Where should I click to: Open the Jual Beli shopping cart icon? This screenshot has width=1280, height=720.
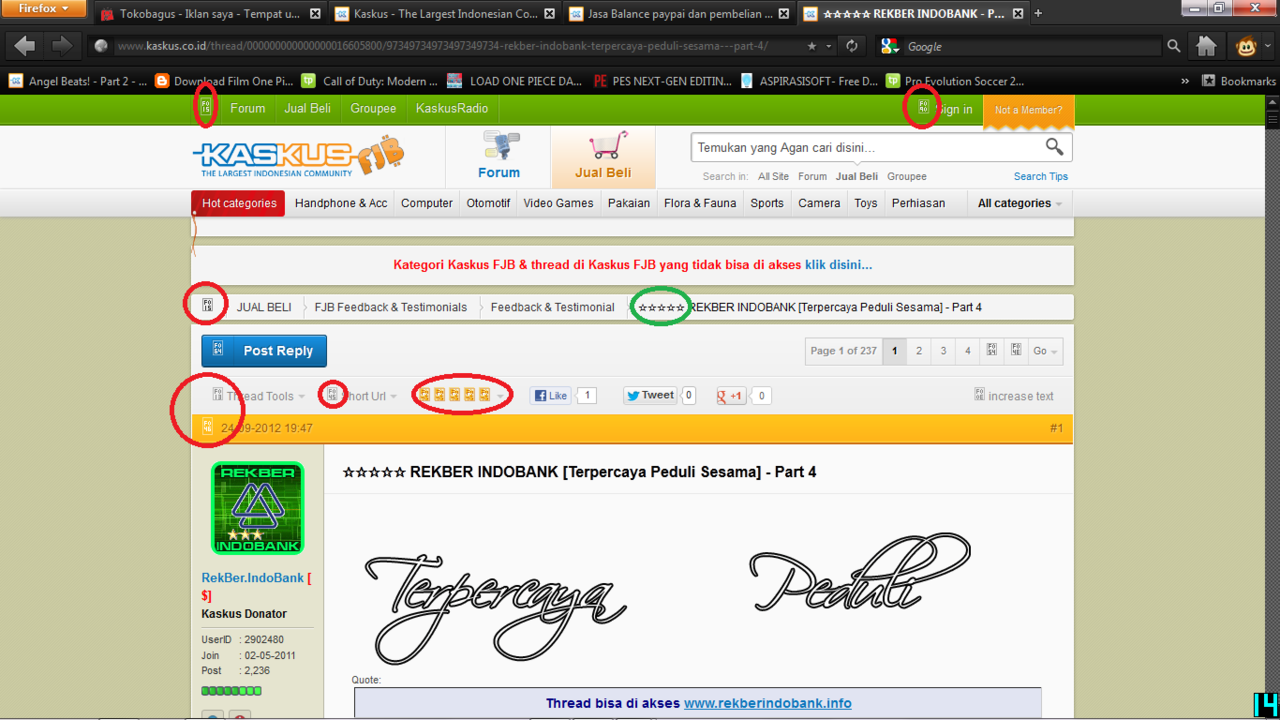603,155
